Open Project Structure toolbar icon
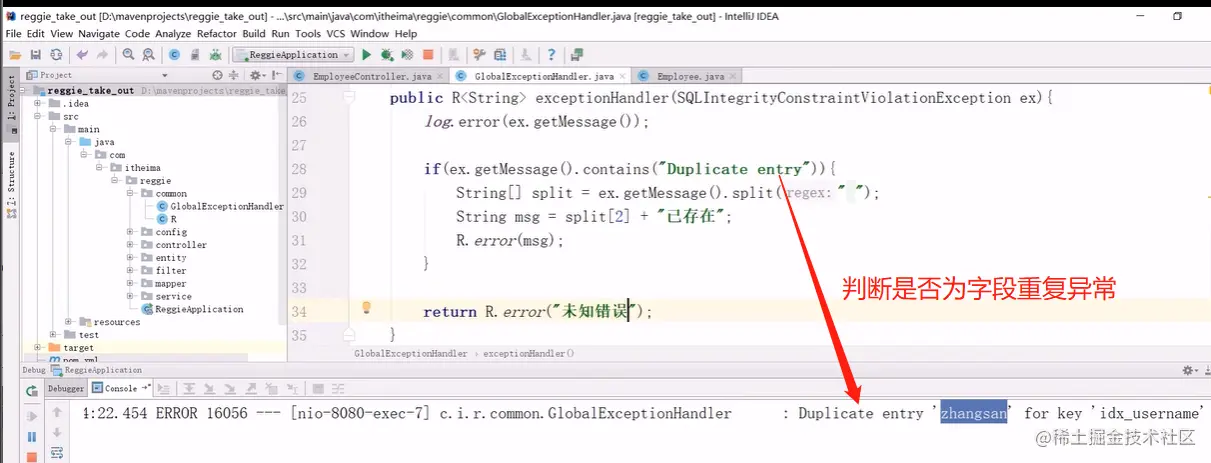This screenshot has width=1211, height=463. click(x=500, y=55)
